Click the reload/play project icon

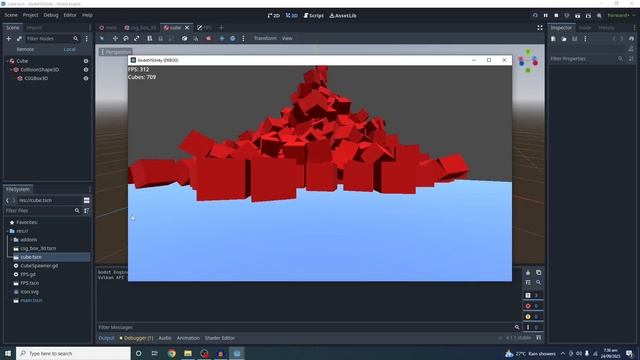click(535, 16)
